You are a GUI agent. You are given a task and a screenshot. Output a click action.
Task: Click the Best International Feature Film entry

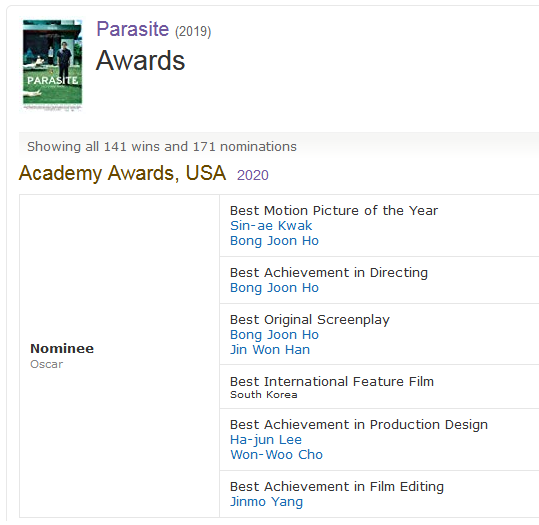coord(332,382)
